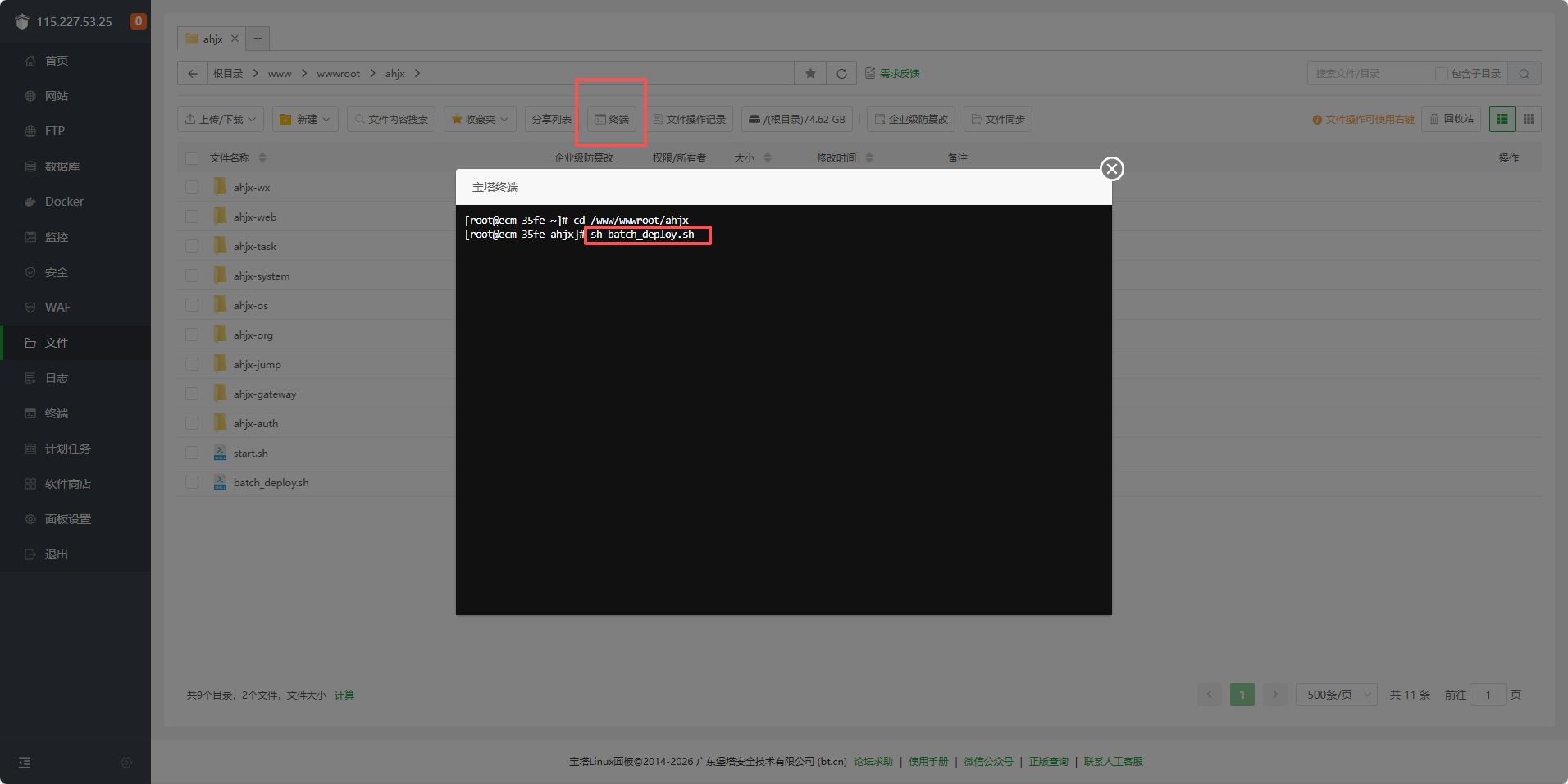The image size is (1568, 784).
Task: Switch to grid view layout icon
Action: point(1529,119)
